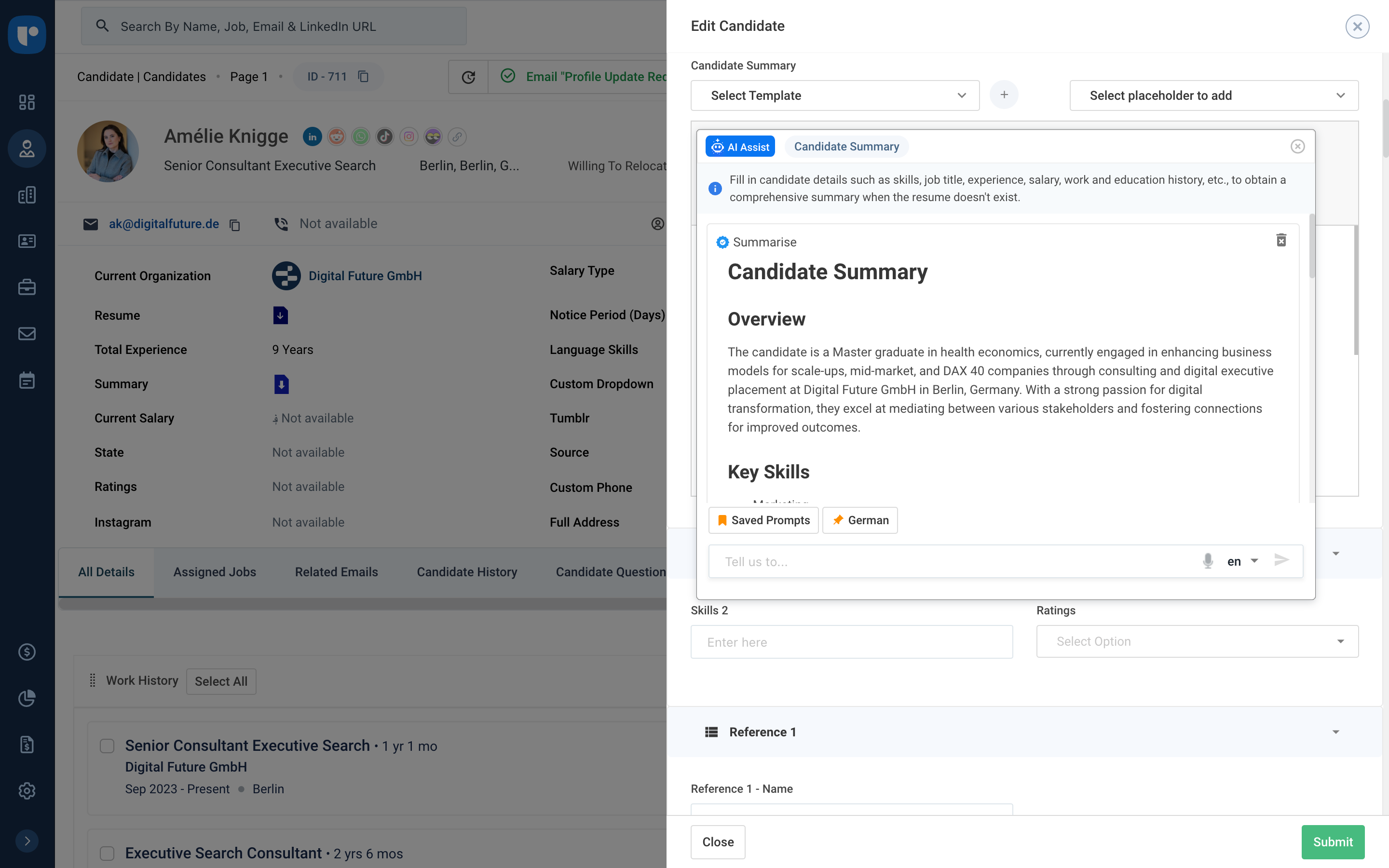Switch to the Assigned Jobs tab
This screenshot has height=868, width=1389.
click(x=214, y=572)
